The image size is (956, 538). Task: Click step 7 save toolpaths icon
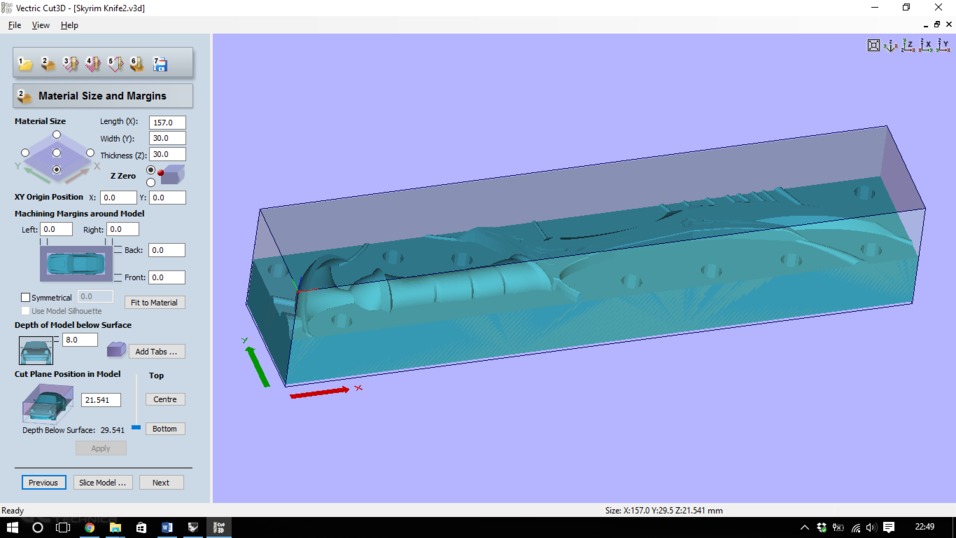point(160,63)
